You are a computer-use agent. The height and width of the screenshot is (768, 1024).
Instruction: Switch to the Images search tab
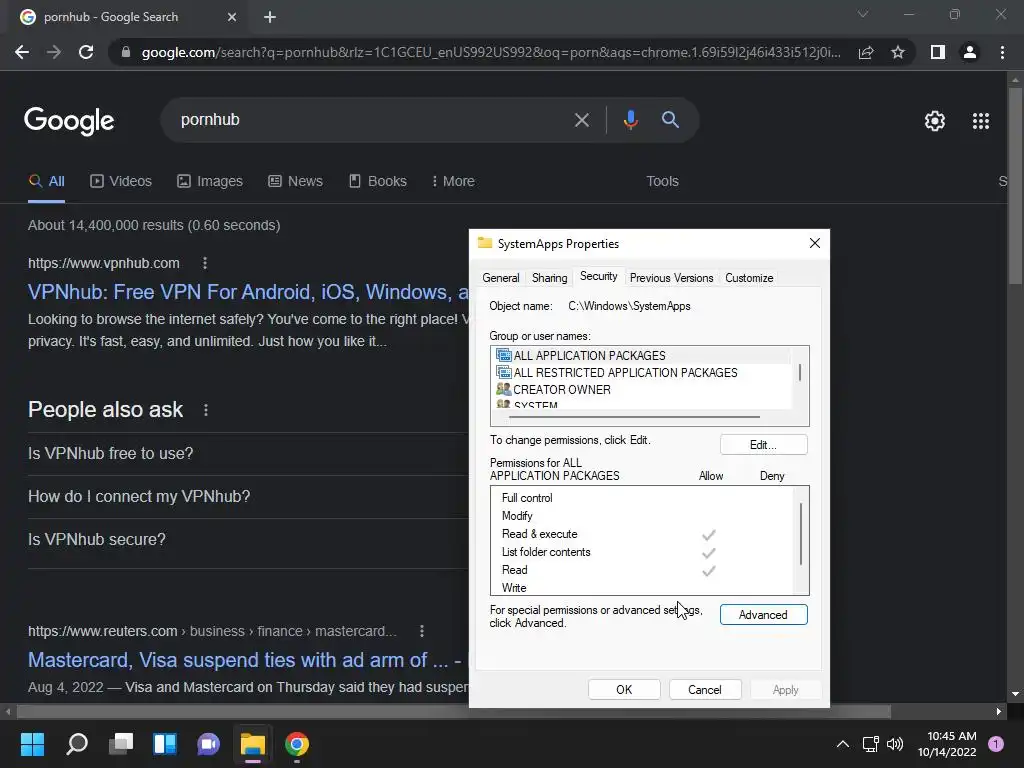[210, 182]
